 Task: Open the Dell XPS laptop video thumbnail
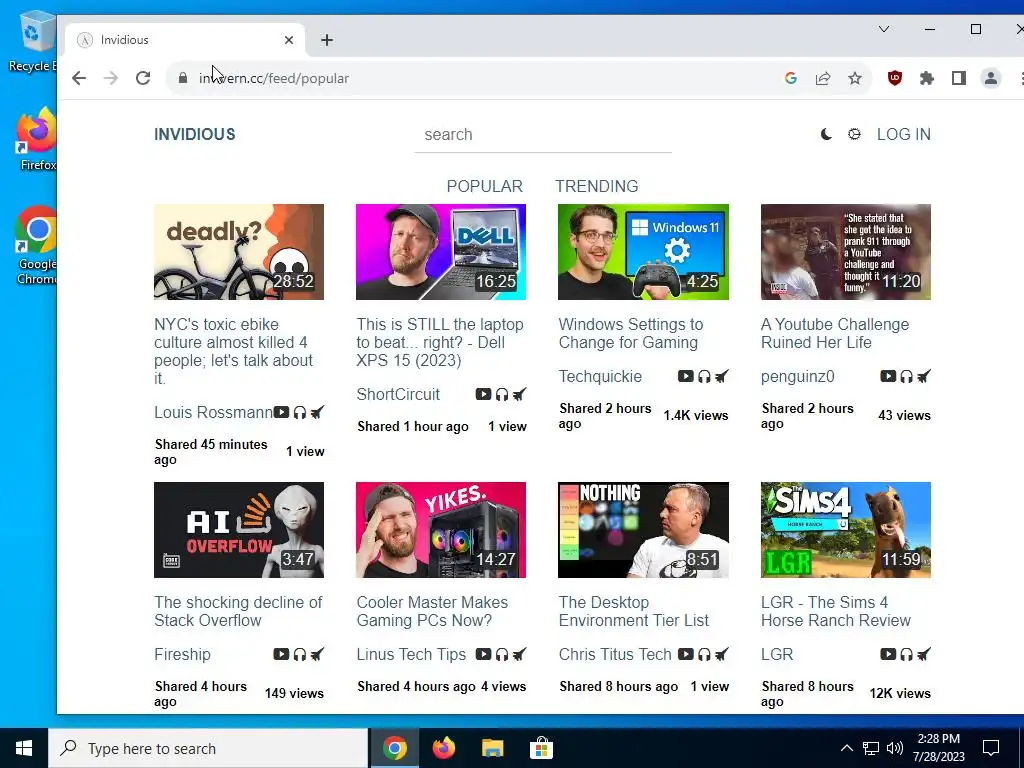click(x=441, y=252)
